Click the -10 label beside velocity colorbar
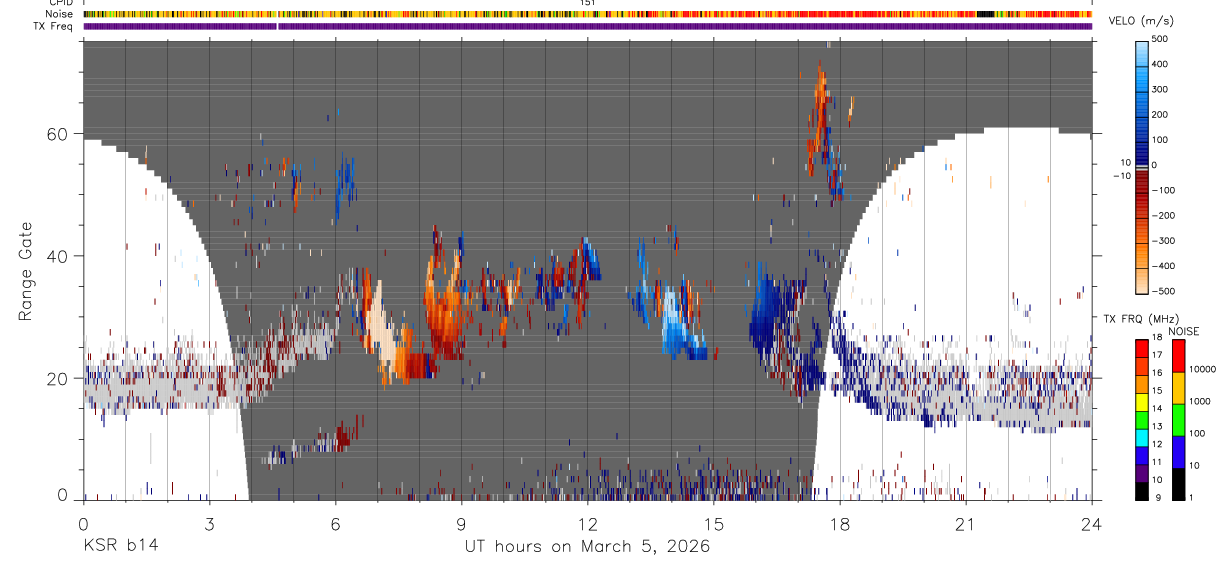Viewport: 1228px width, 567px height. coord(1120,176)
